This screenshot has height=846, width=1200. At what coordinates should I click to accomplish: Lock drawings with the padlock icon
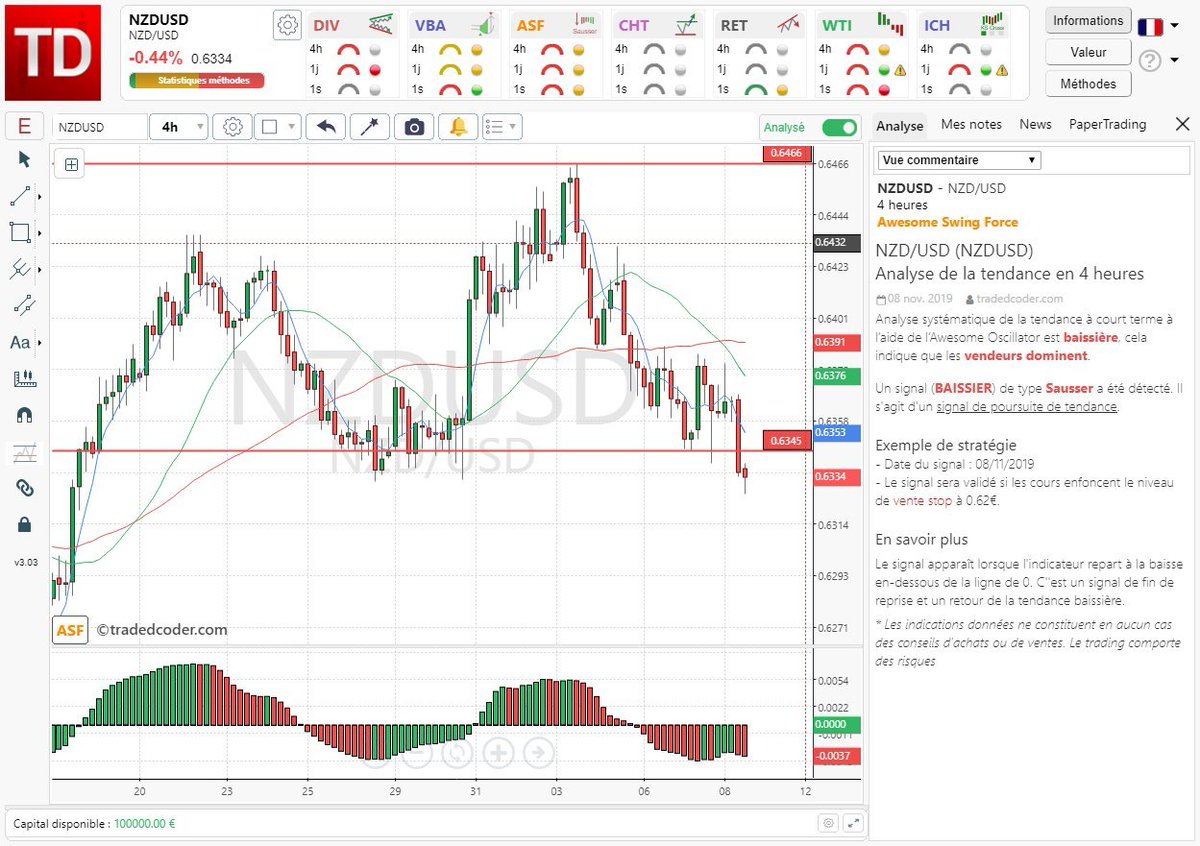24,524
